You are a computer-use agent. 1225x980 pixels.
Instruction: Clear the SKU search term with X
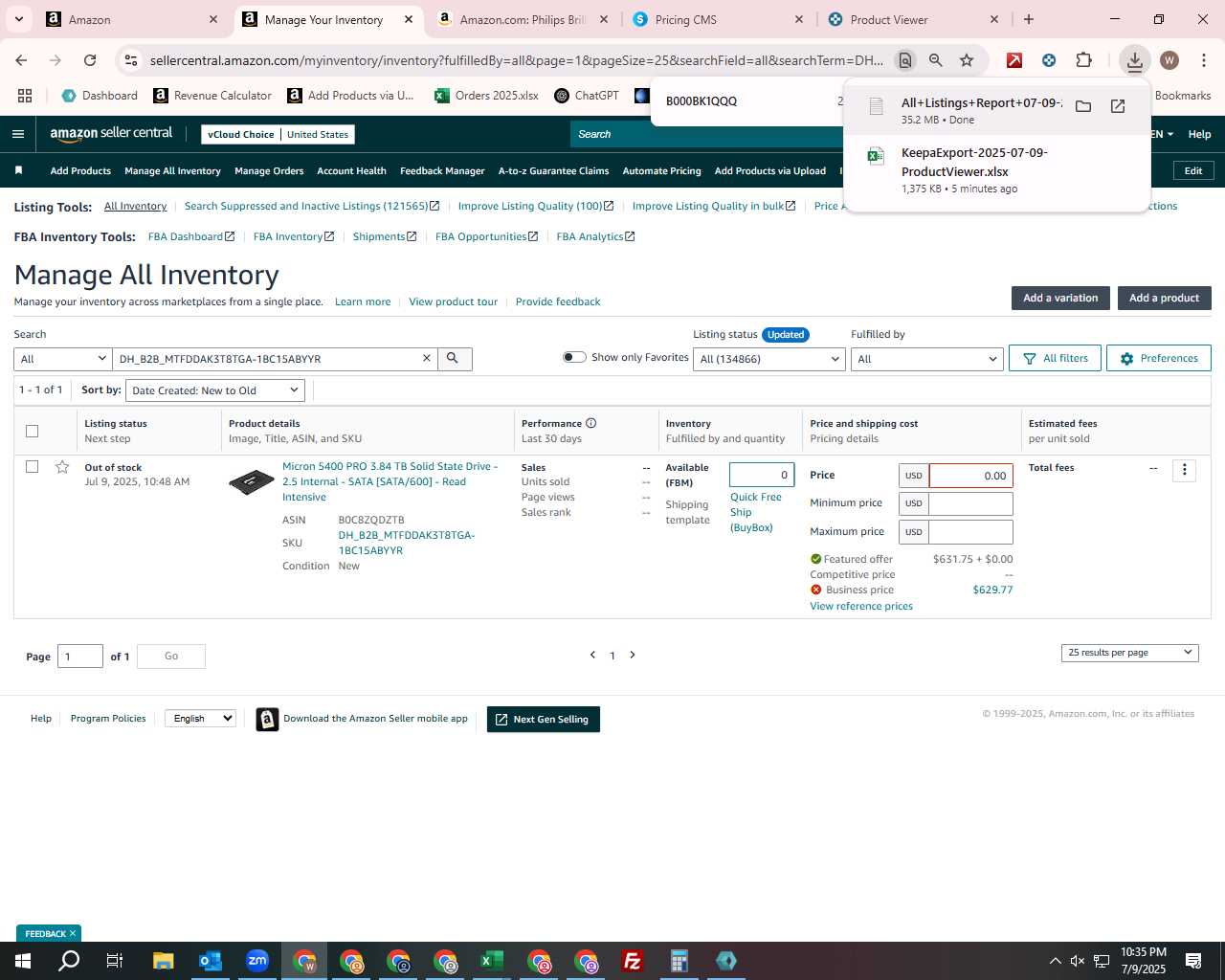point(427,358)
